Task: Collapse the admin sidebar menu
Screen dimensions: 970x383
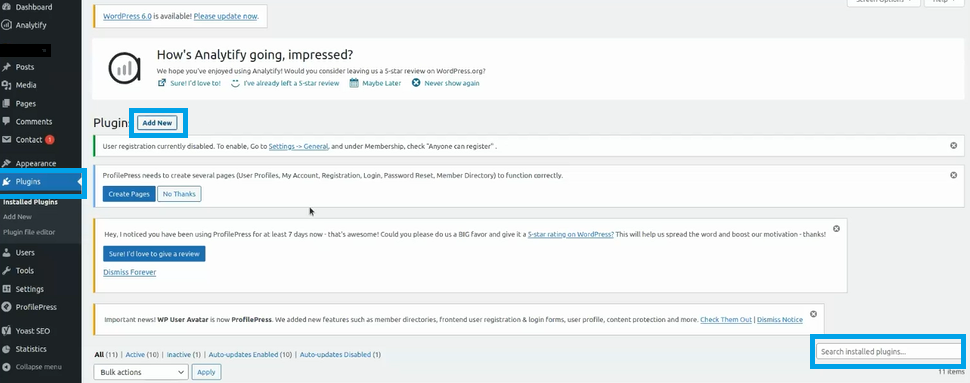Action: [38, 367]
